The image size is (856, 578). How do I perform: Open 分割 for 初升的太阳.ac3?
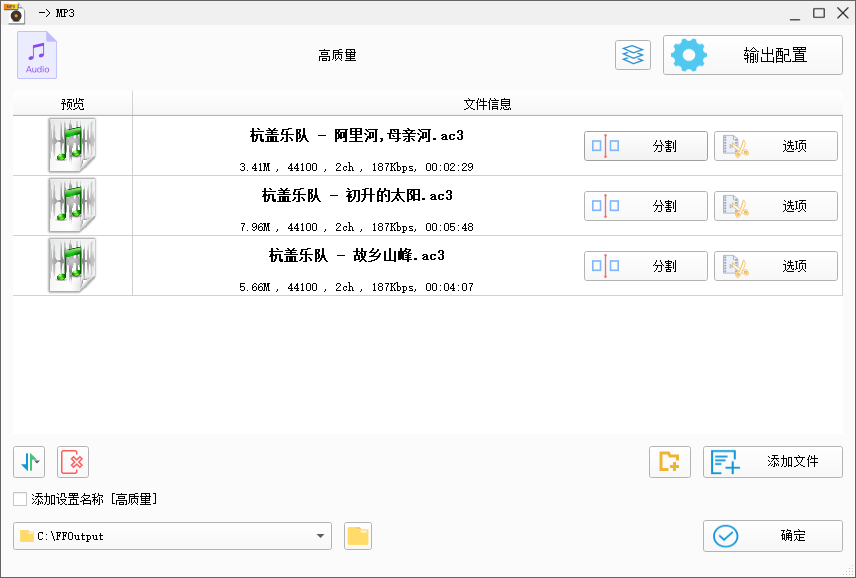click(645, 205)
